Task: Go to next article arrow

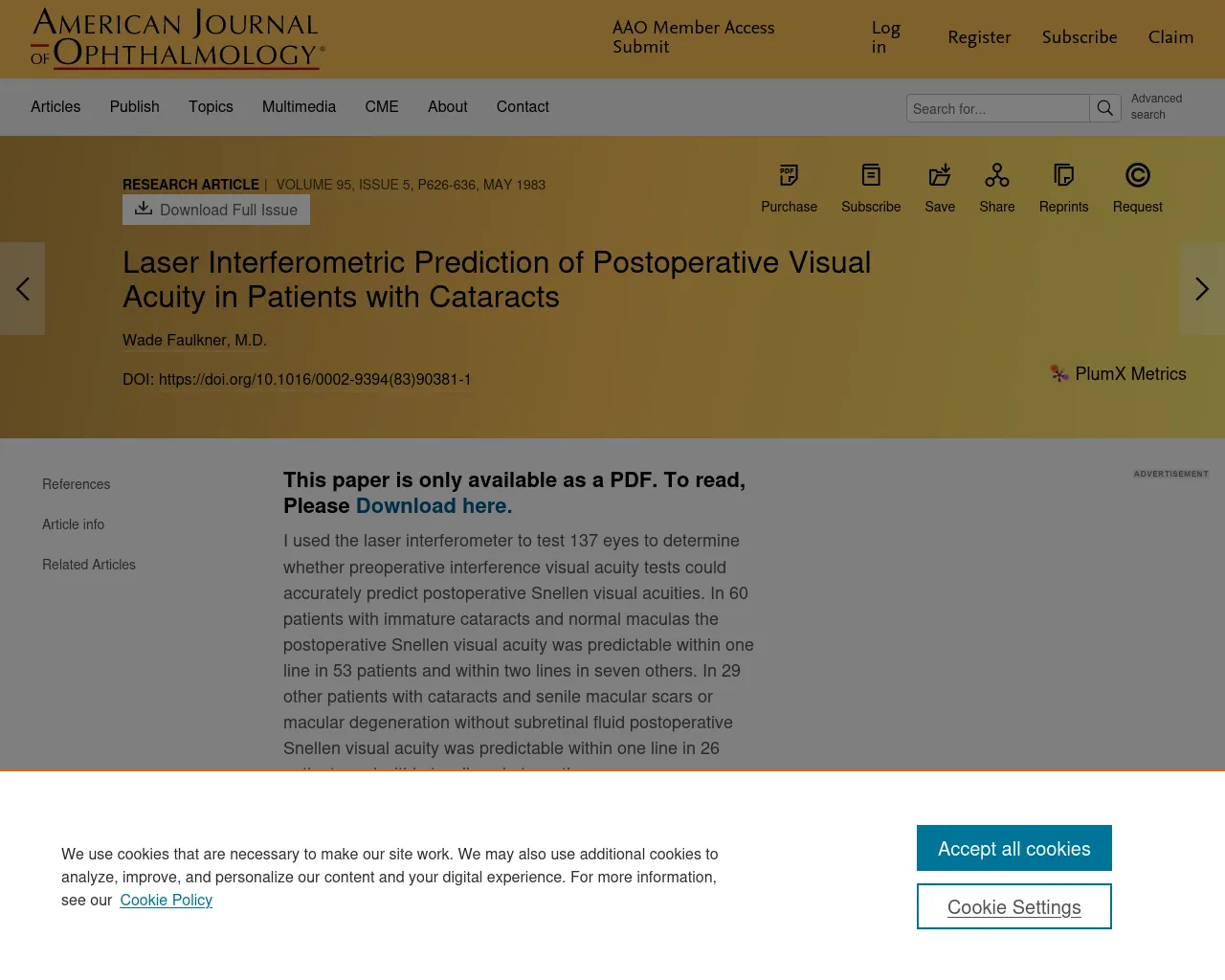Action: tap(1202, 289)
